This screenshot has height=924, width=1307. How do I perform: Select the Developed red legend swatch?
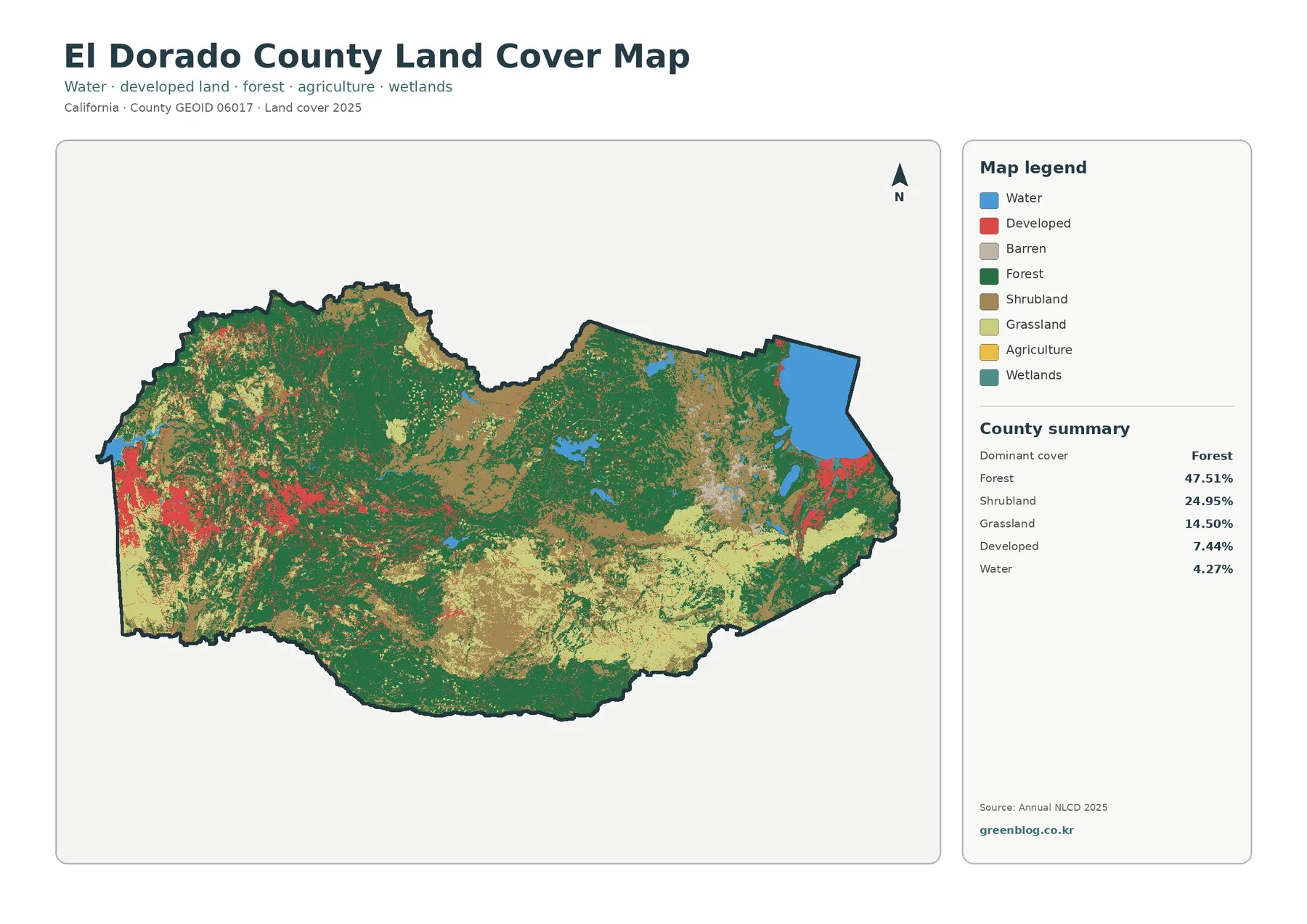coord(989,226)
